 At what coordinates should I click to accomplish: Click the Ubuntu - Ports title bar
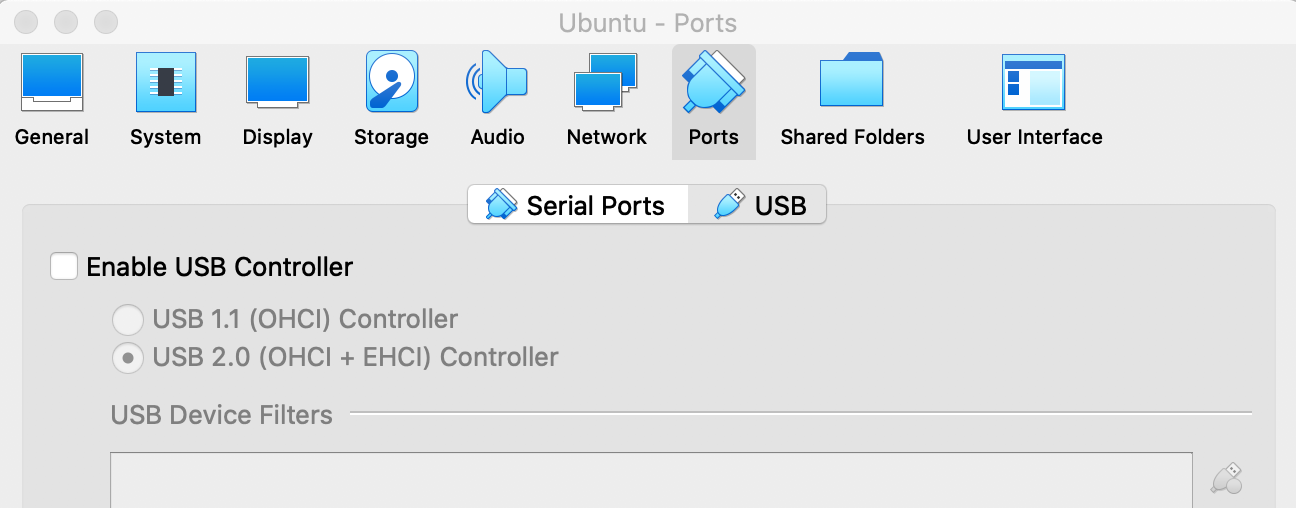pos(647,22)
